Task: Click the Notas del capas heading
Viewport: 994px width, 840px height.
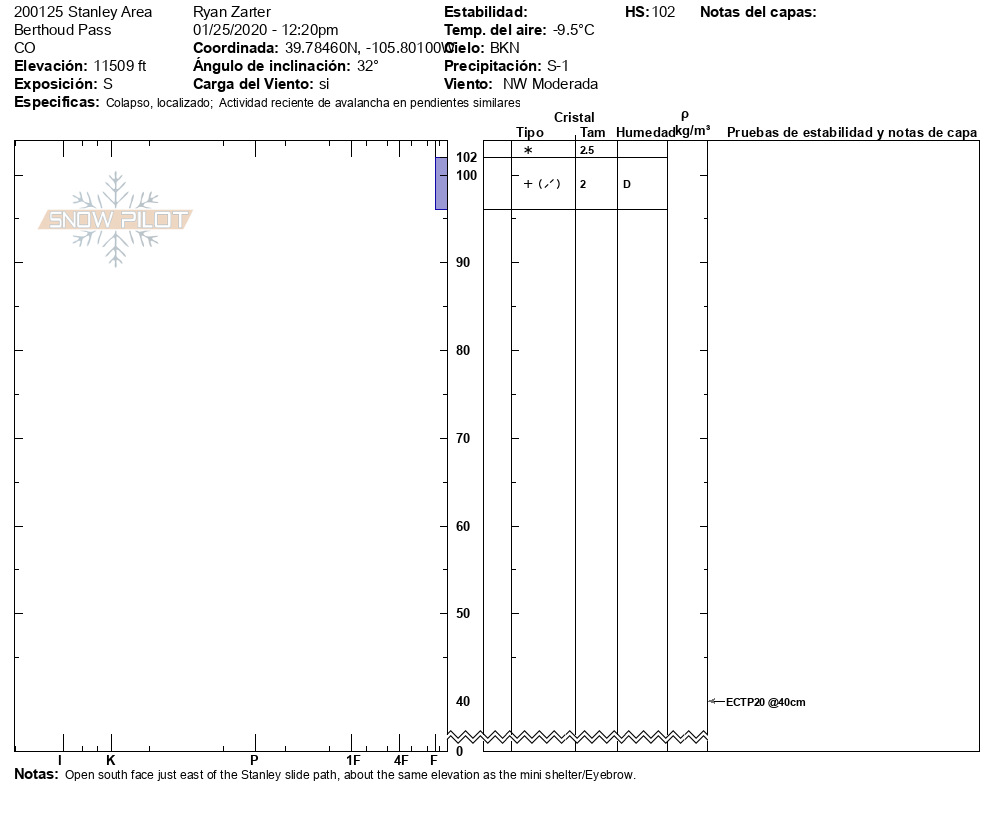Action: 758,12
